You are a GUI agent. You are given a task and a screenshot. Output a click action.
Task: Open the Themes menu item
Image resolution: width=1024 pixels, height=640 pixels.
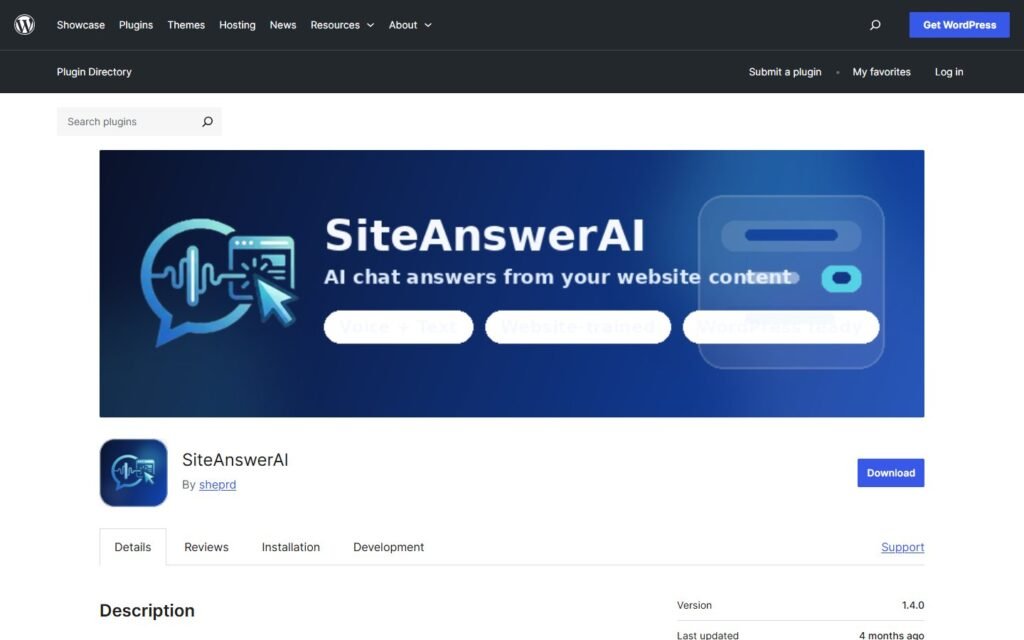point(186,25)
